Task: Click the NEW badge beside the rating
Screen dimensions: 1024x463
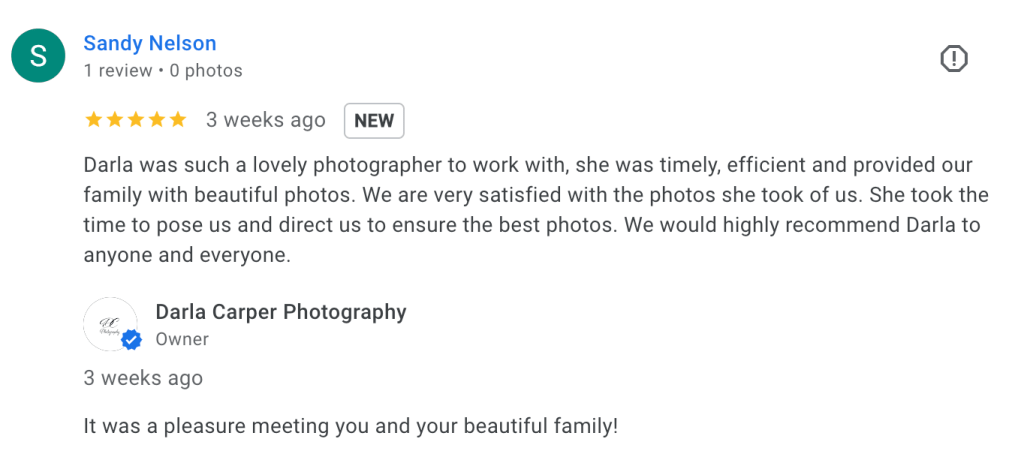Action: (374, 121)
